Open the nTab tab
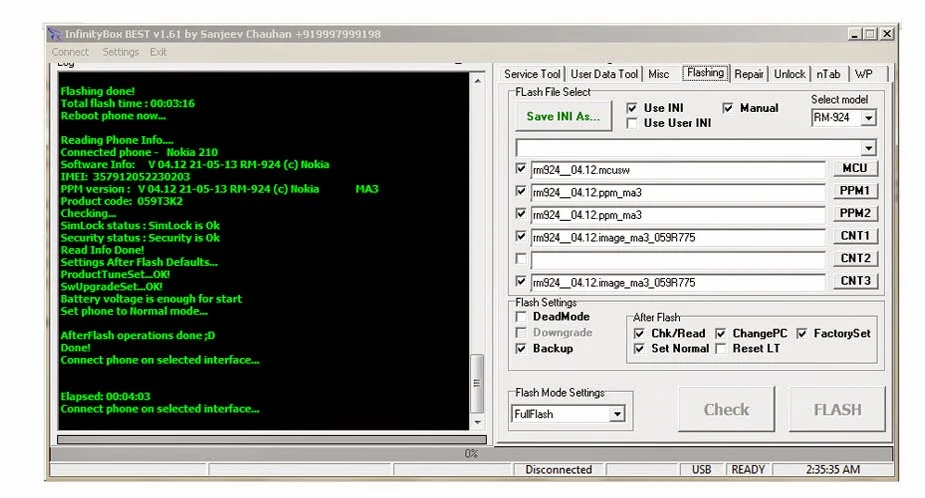The image size is (925, 498). coord(828,74)
